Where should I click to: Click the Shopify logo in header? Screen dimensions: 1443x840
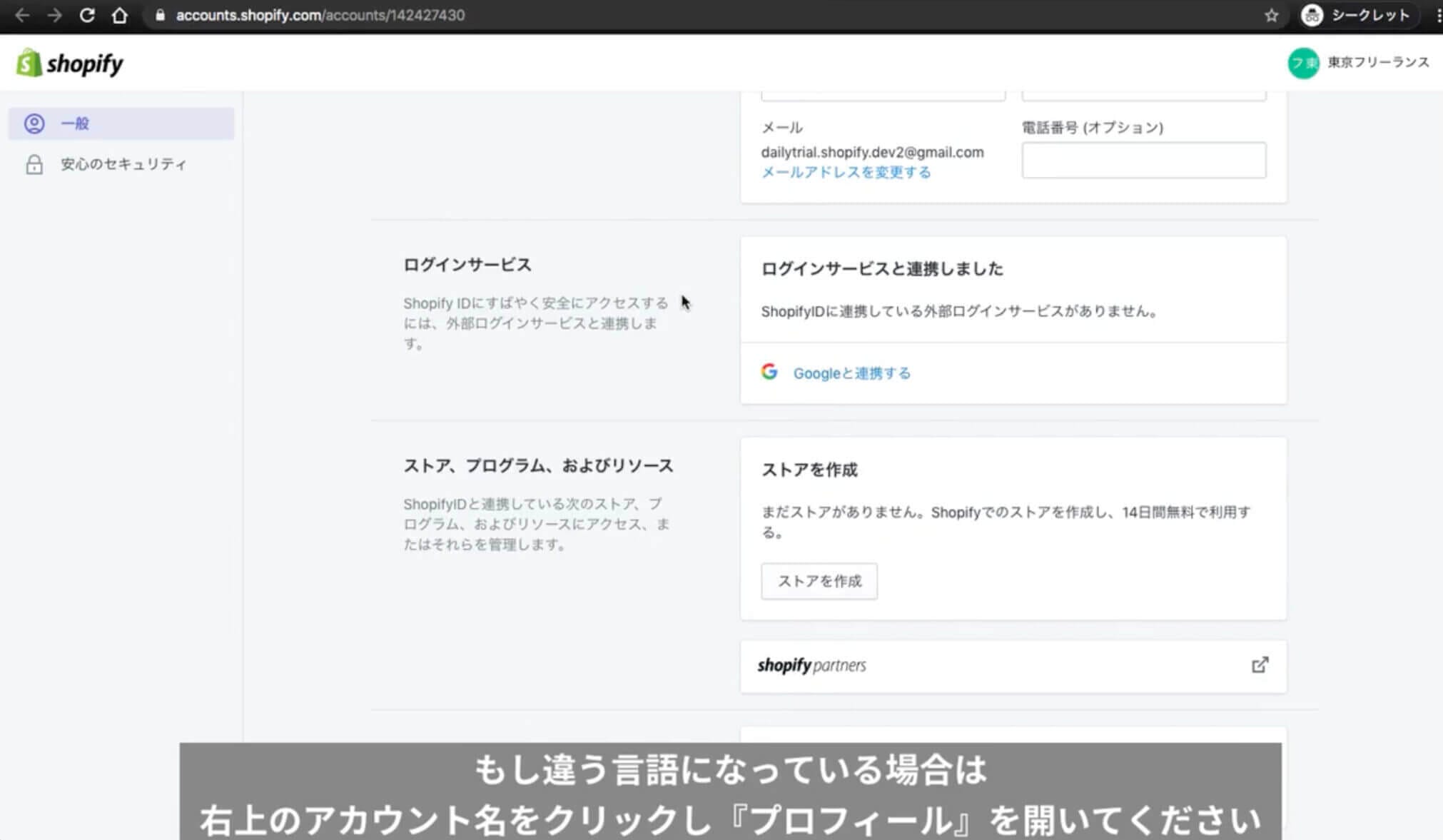[70, 64]
